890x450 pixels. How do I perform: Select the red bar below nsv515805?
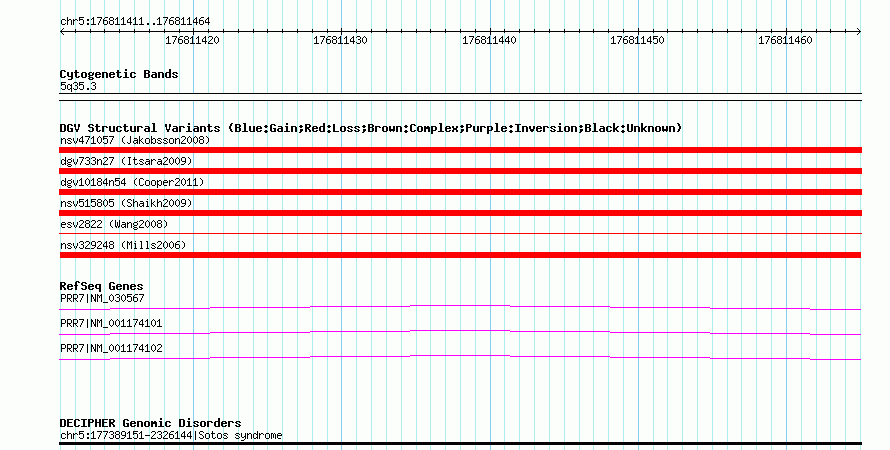pos(460,213)
